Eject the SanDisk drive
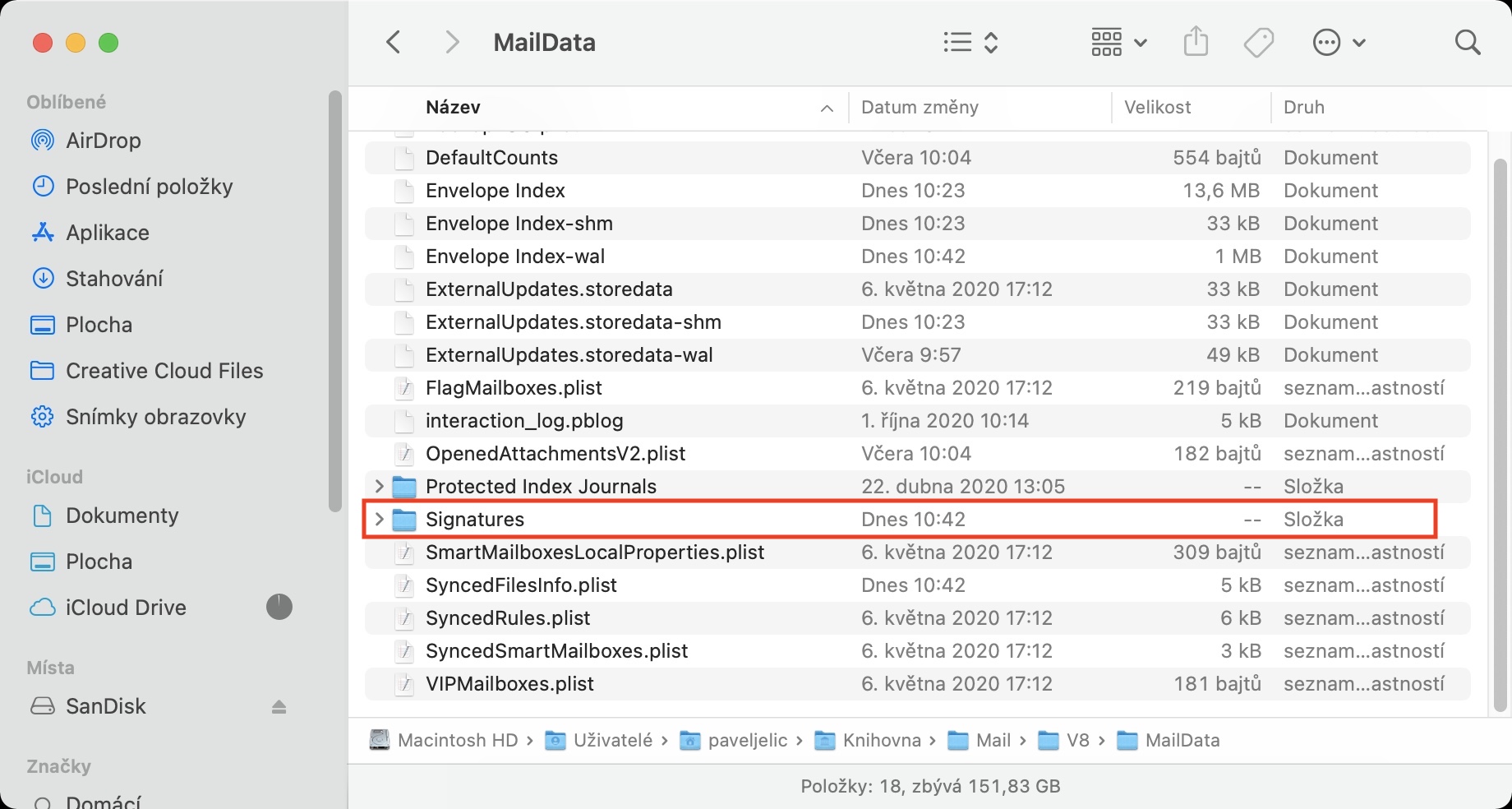 pos(279,707)
